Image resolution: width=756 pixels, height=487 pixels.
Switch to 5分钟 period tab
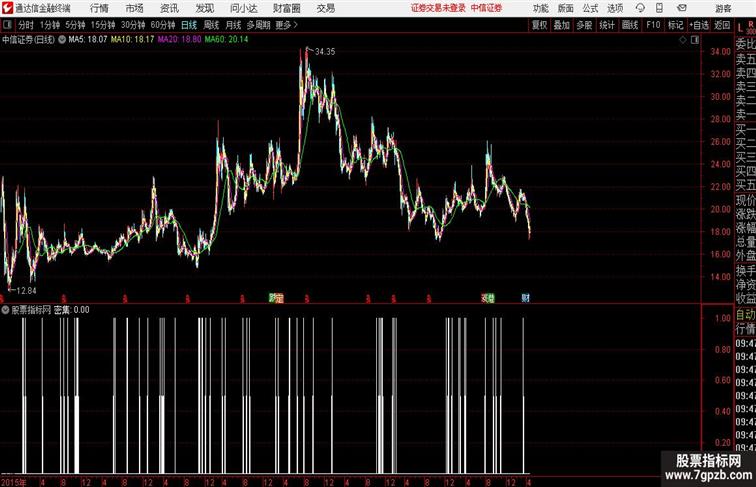pos(75,25)
